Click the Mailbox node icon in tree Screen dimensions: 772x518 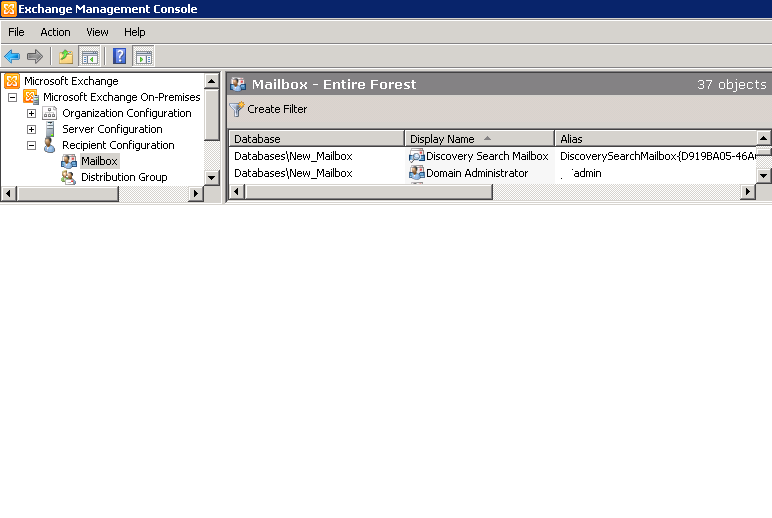pyautogui.click(x=68, y=161)
